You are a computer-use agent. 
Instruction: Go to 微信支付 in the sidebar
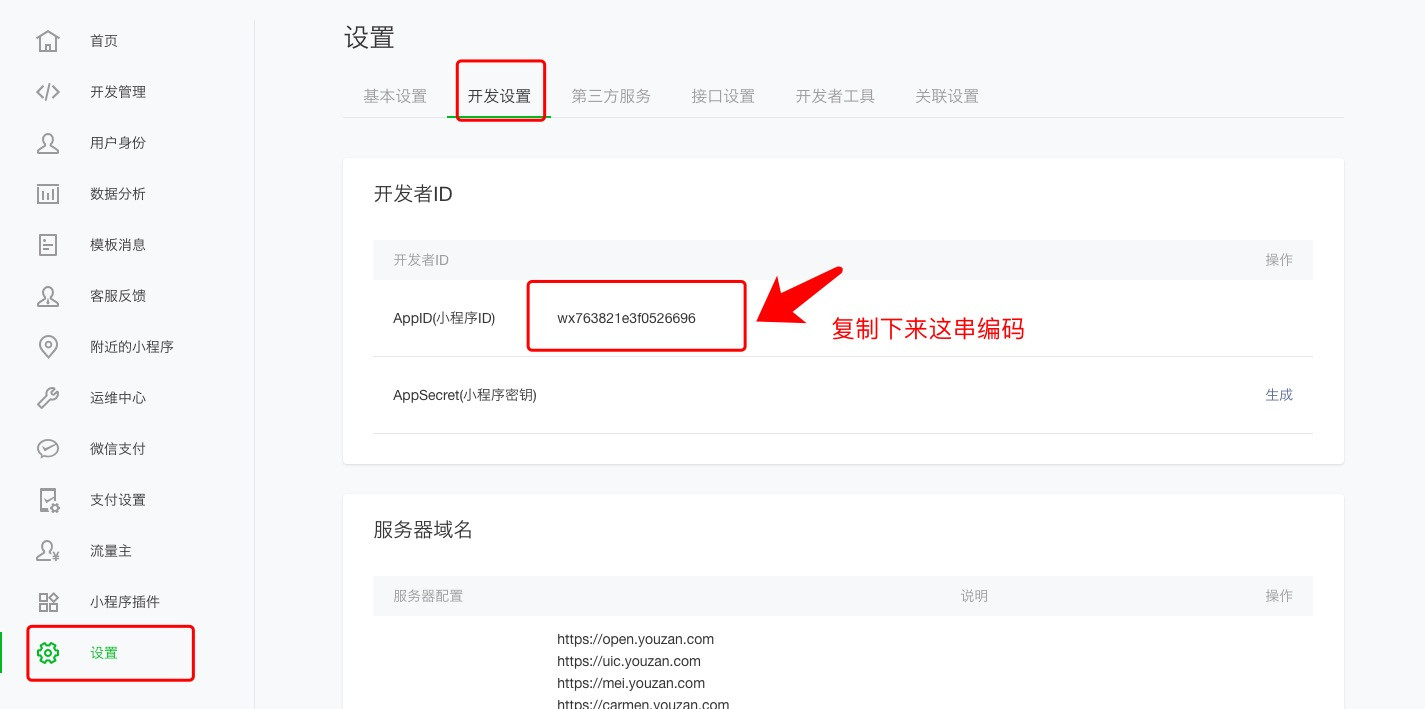pos(118,449)
